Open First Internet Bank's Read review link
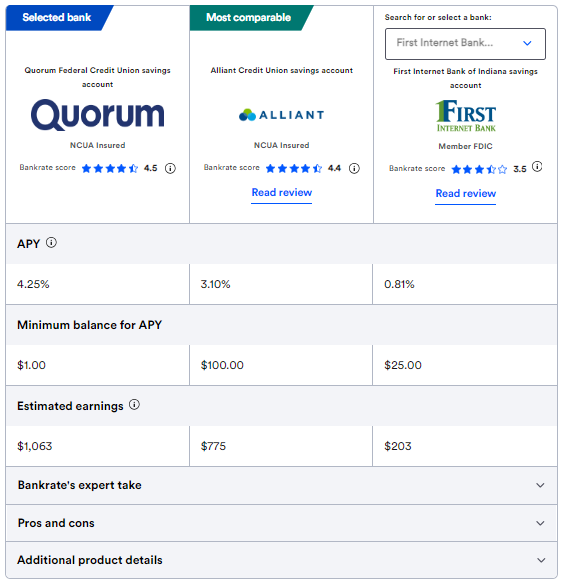This screenshot has height=583, width=567. tap(465, 194)
